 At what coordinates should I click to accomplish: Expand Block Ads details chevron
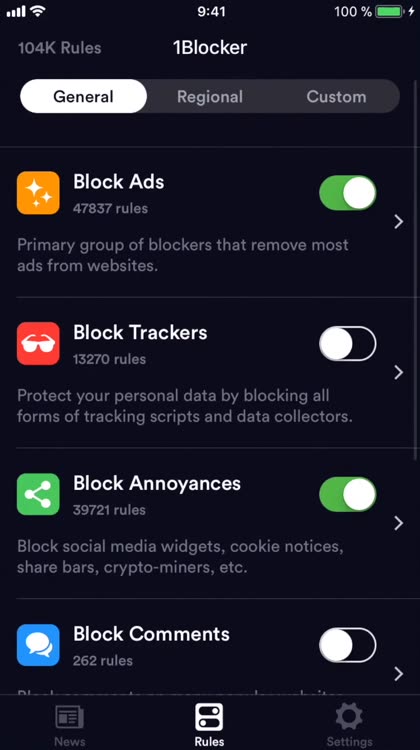point(398,222)
